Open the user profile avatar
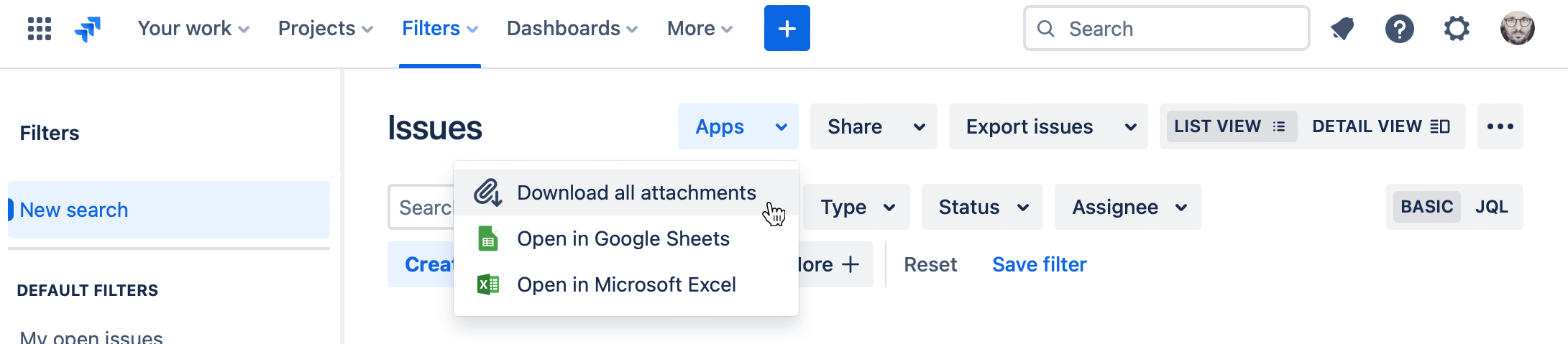This screenshot has height=344, width=1568. [x=1517, y=29]
